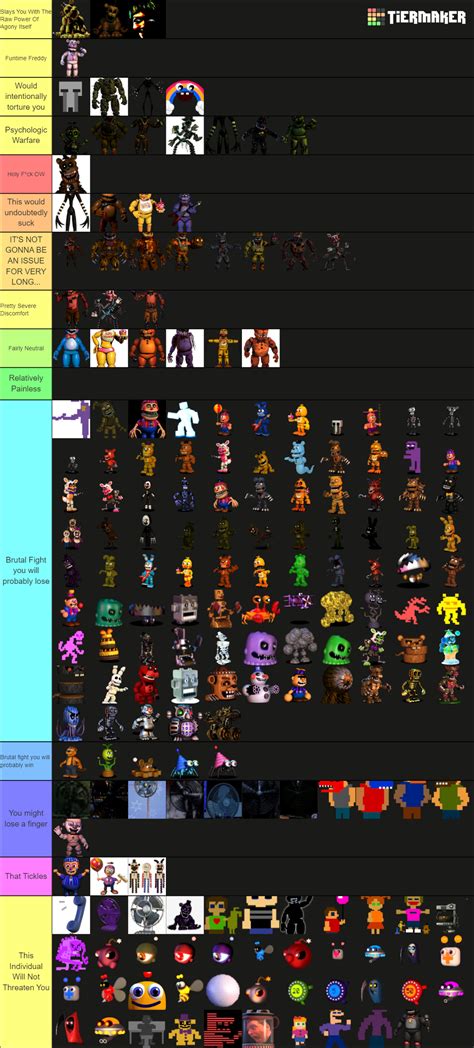Select the white-background purple pixel image
The width and height of the screenshot is (474, 1048).
coord(71,419)
